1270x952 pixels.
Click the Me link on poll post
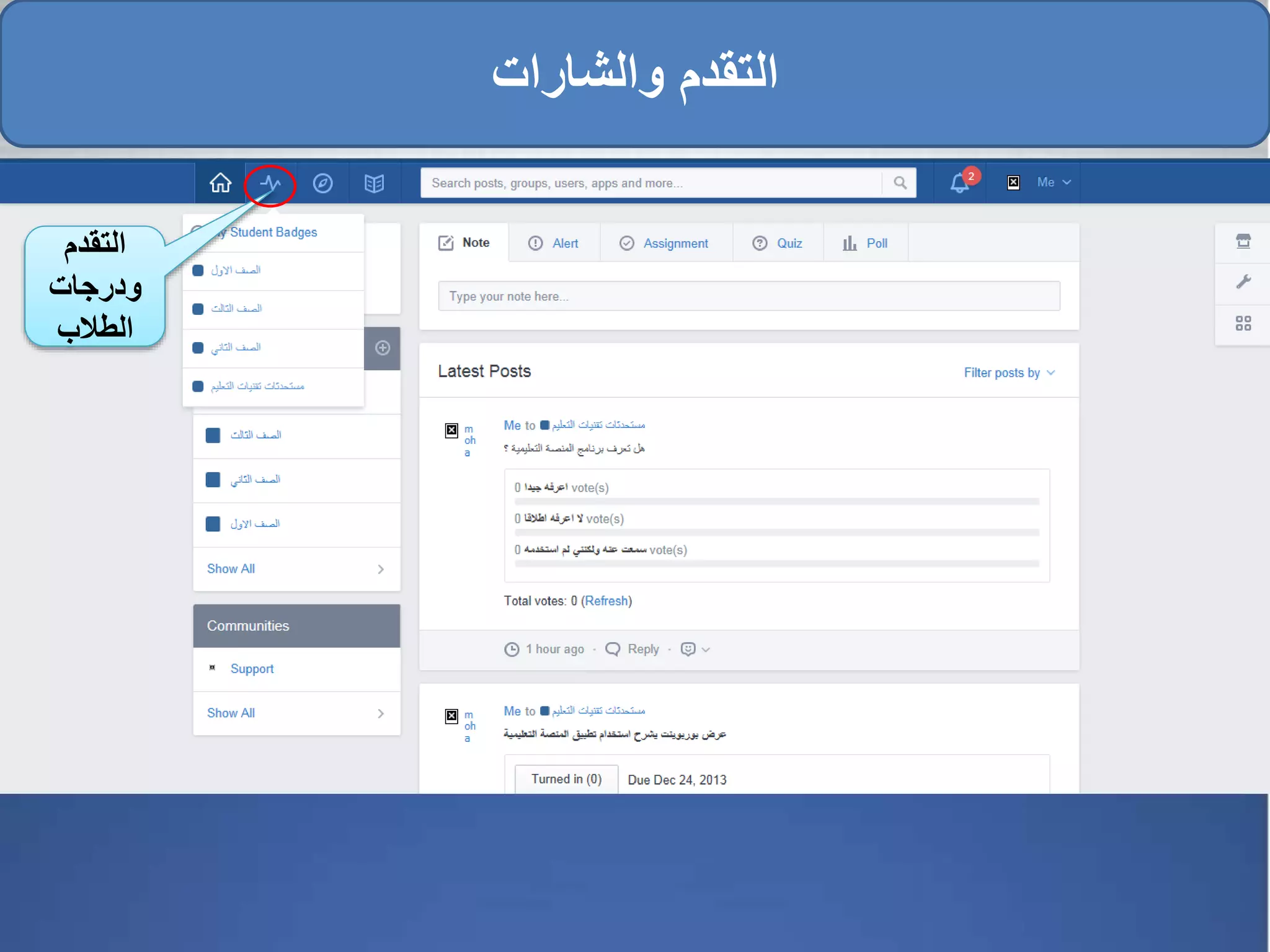point(512,425)
